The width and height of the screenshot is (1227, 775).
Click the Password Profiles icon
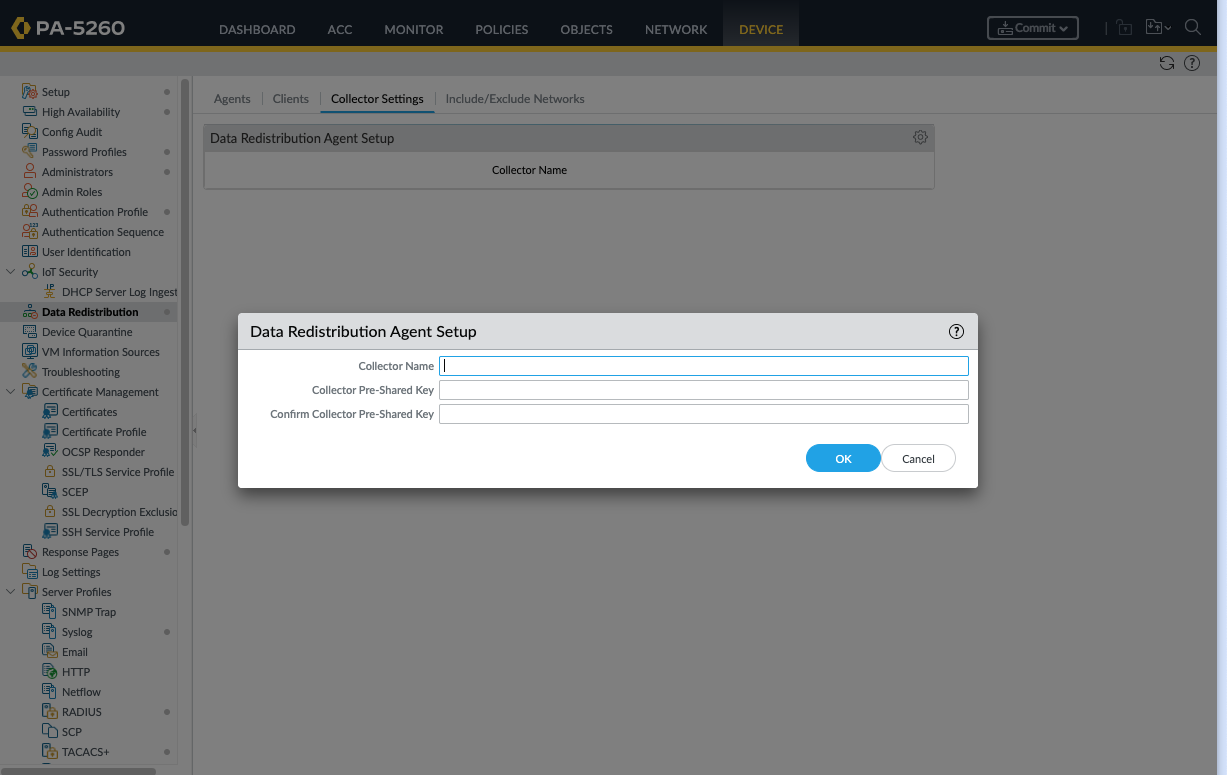[x=30, y=152]
